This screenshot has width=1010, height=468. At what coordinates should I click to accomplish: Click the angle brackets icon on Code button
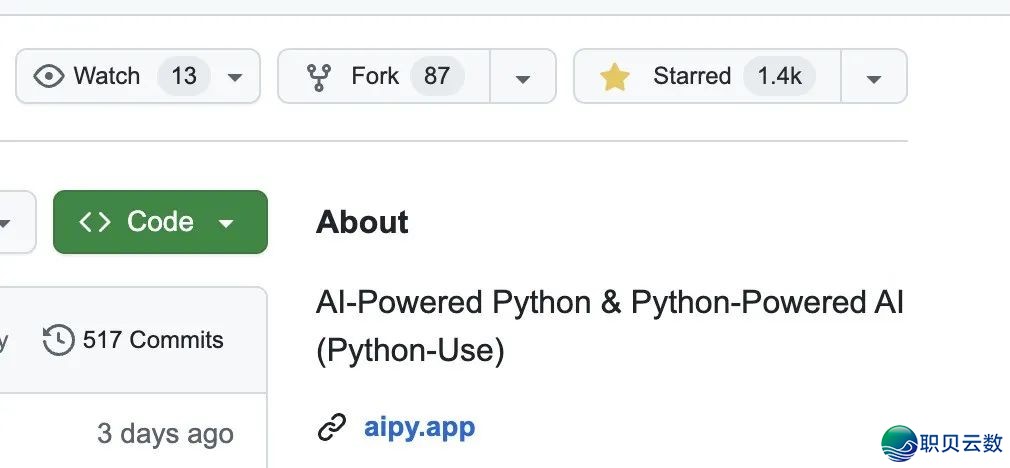coord(95,222)
